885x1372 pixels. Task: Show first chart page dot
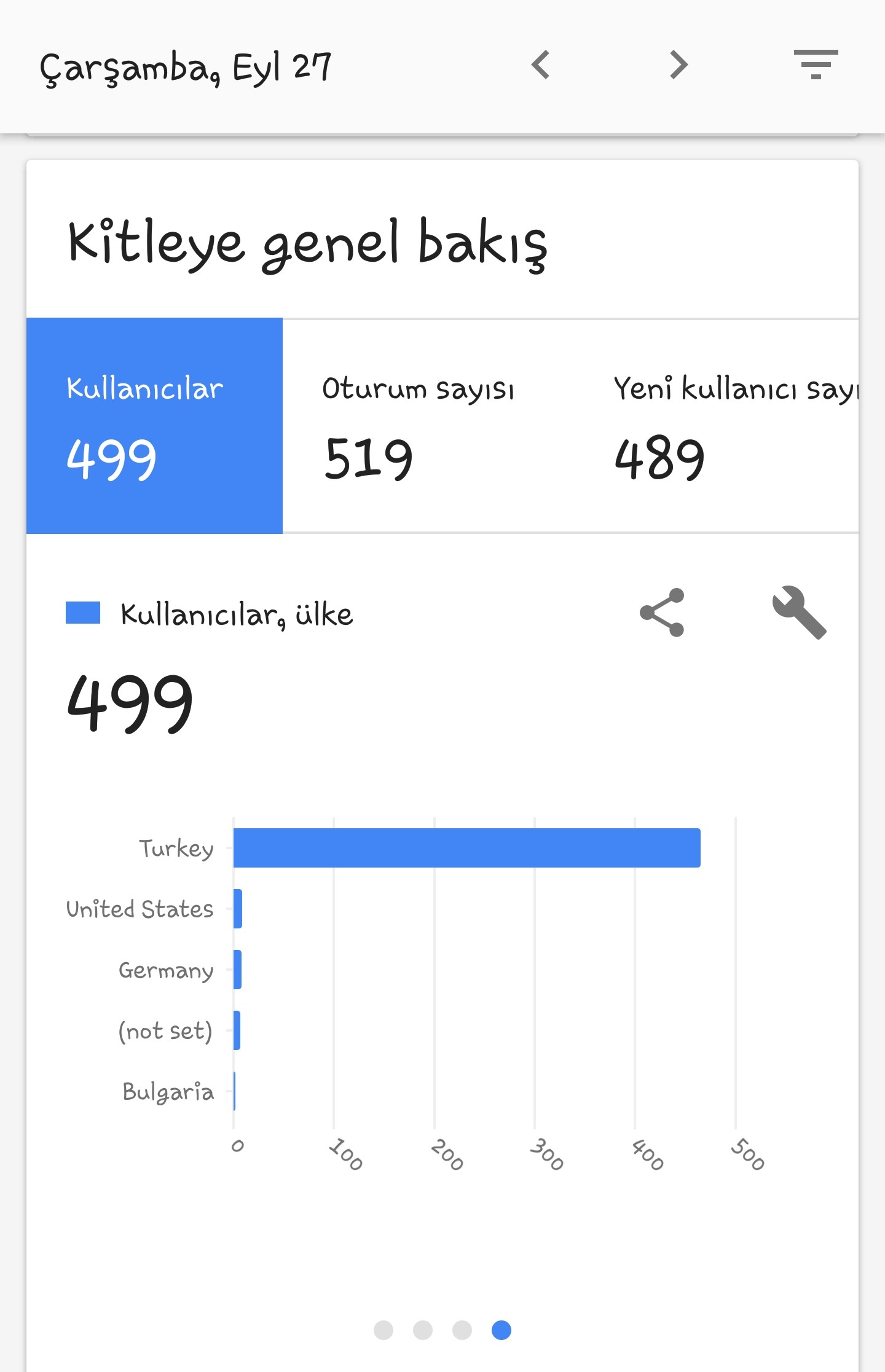pyautogui.click(x=383, y=1330)
